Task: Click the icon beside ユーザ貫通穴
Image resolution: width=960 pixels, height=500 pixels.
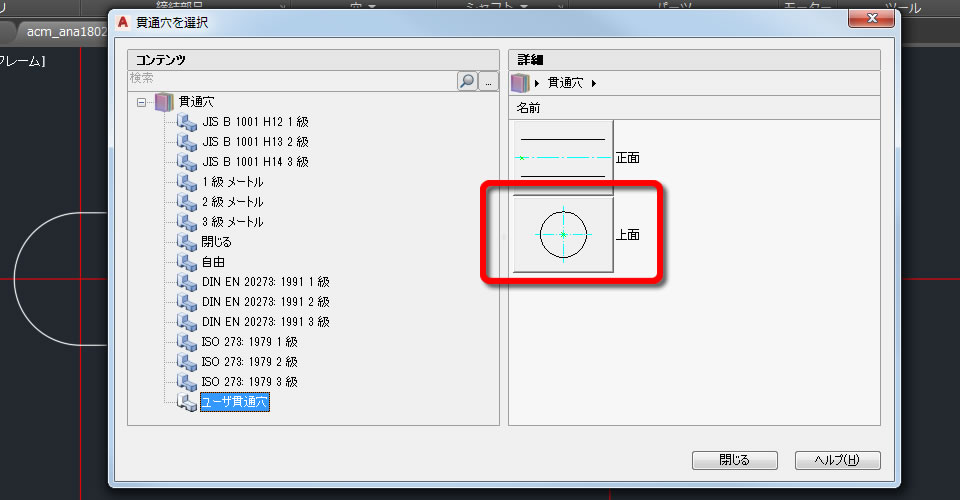Action: pyautogui.click(x=187, y=402)
